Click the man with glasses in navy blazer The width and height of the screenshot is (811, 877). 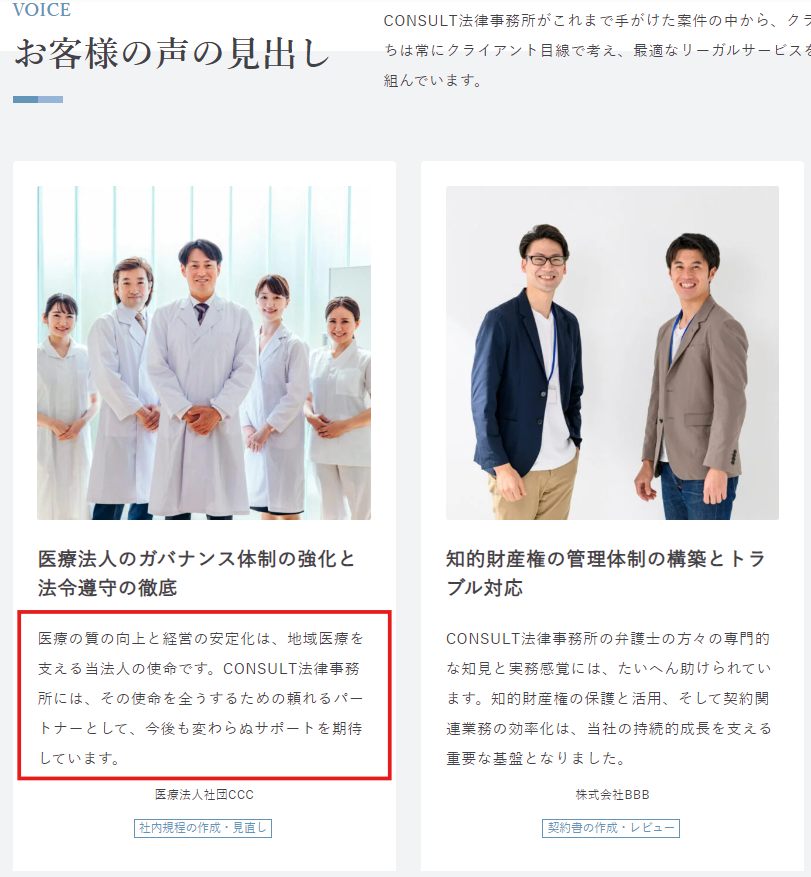(529, 372)
